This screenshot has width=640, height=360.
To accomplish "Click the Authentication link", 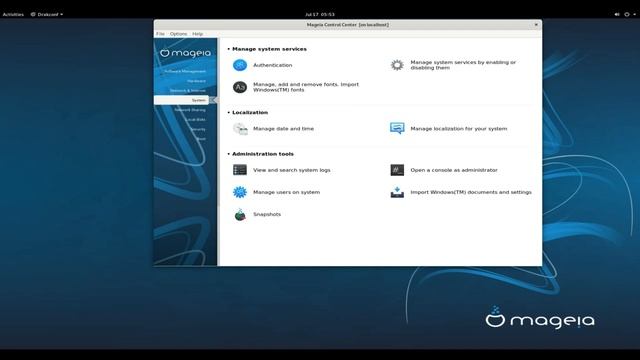I will (x=273, y=65).
